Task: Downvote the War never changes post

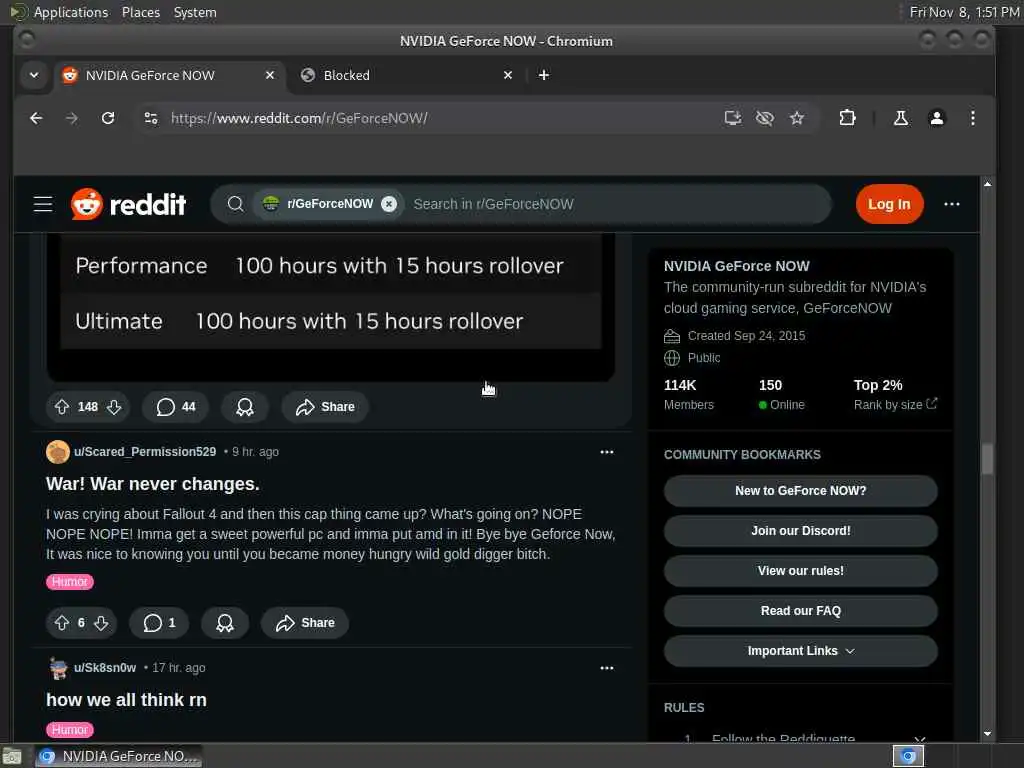Action: point(101,623)
